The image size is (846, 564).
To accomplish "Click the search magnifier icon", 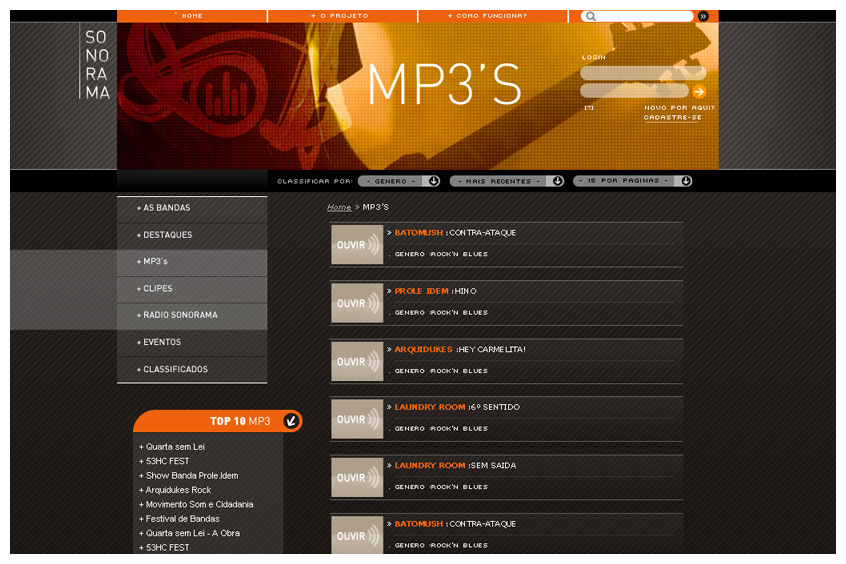I will click(x=591, y=16).
